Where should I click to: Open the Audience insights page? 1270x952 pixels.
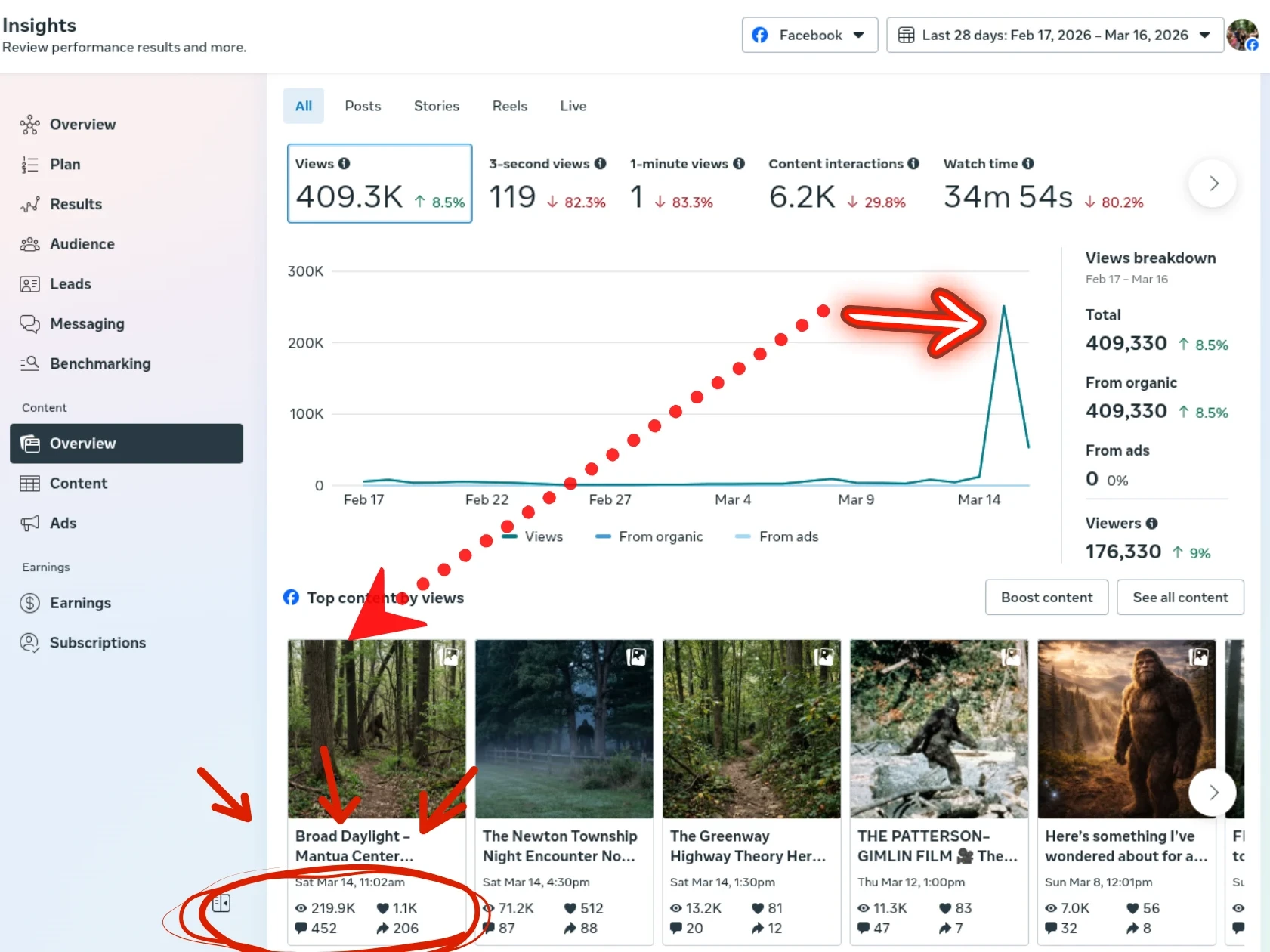(82, 244)
